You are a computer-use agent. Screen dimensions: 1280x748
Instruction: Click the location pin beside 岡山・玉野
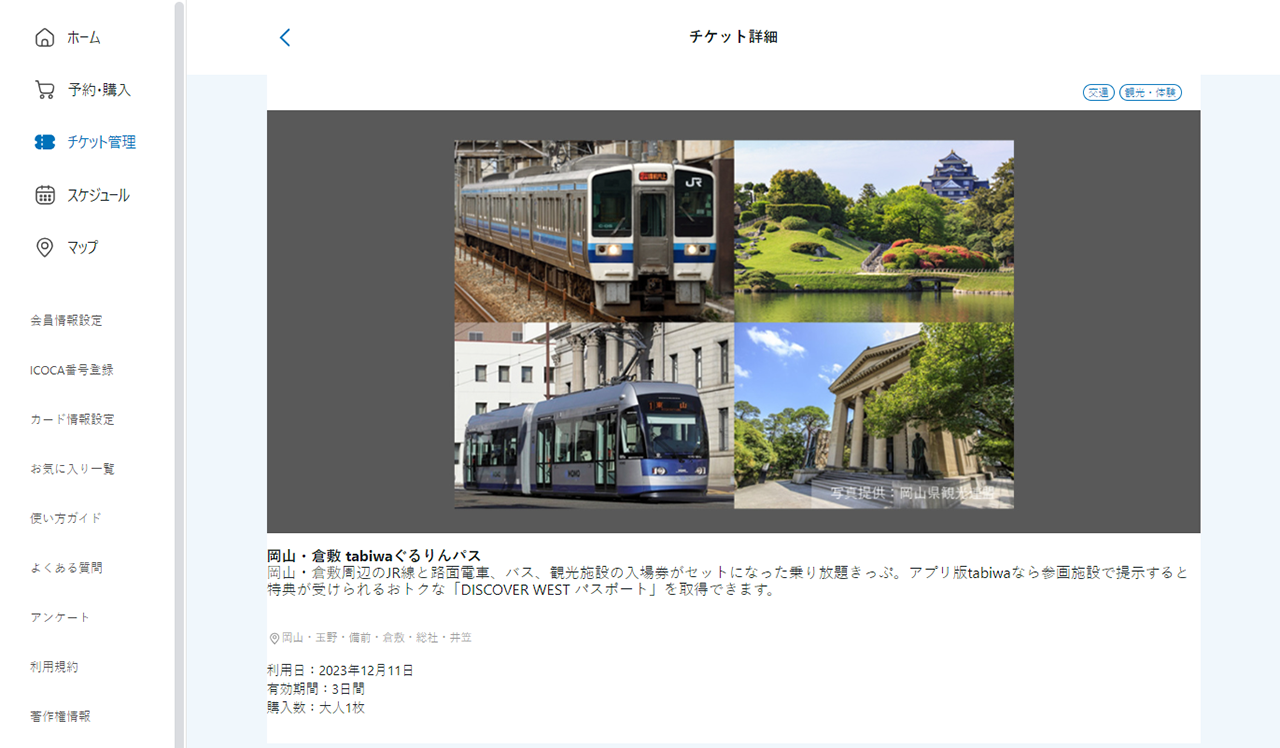(274, 638)
